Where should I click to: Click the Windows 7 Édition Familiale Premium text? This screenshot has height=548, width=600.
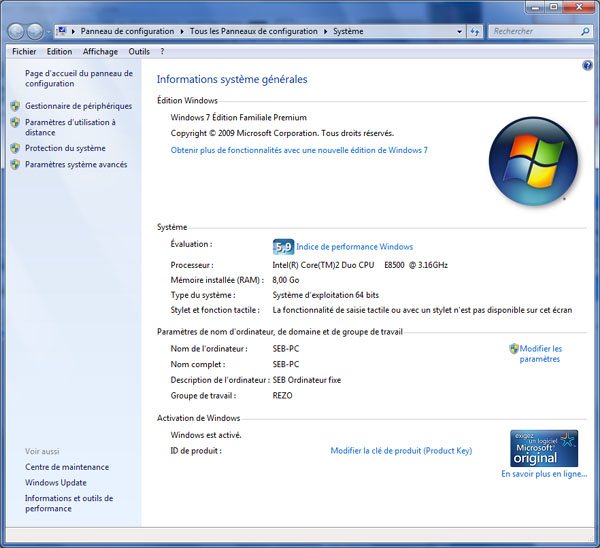[239, 117]
